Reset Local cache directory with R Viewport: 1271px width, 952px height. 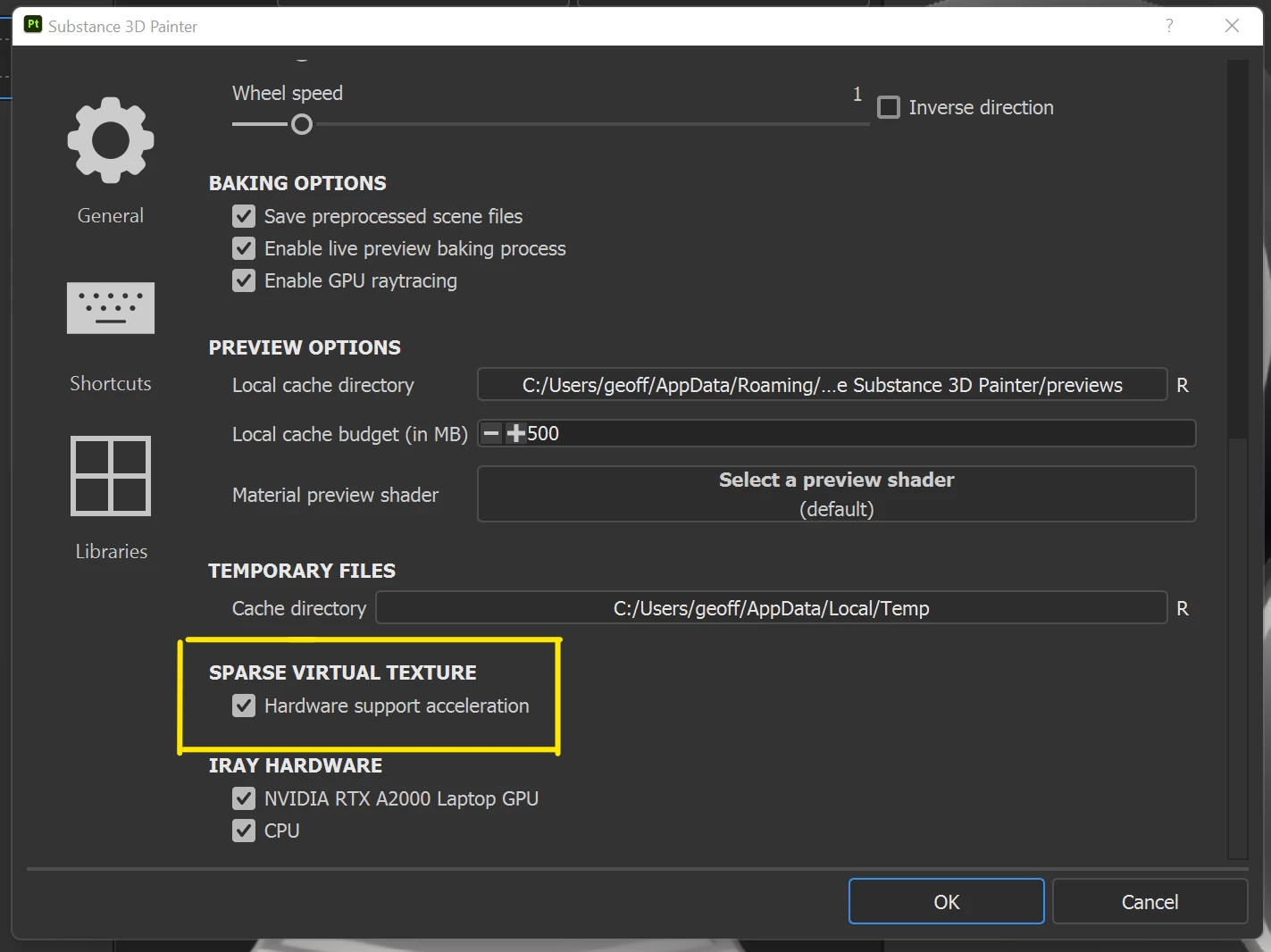click(x=1183, y=385)
